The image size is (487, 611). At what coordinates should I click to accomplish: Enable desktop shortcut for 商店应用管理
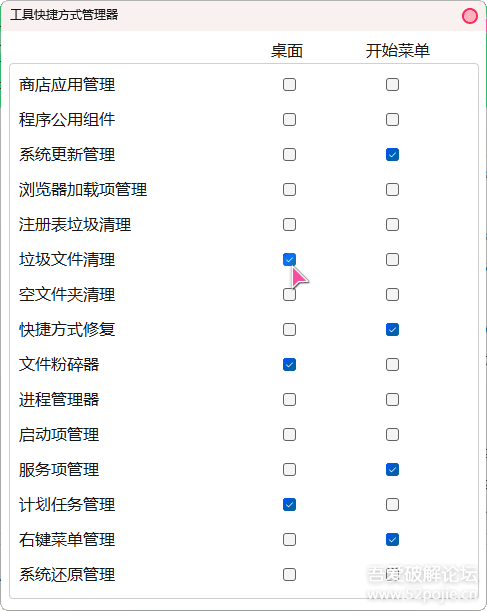[289, 85]
